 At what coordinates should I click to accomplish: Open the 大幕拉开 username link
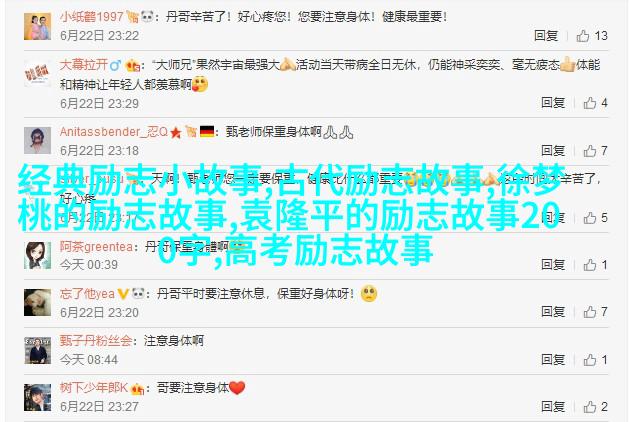tap(84, 65)
